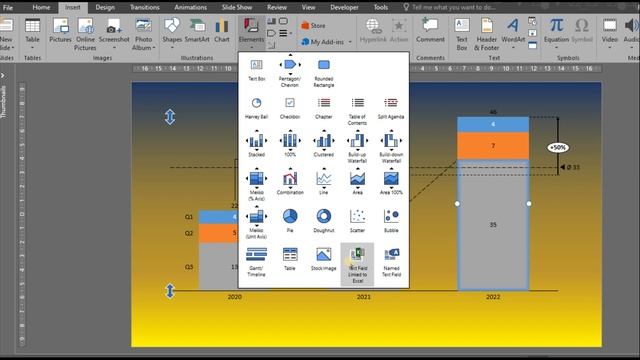
Task: Insert an Area 100% chart
Action: (x=391, y=181)
